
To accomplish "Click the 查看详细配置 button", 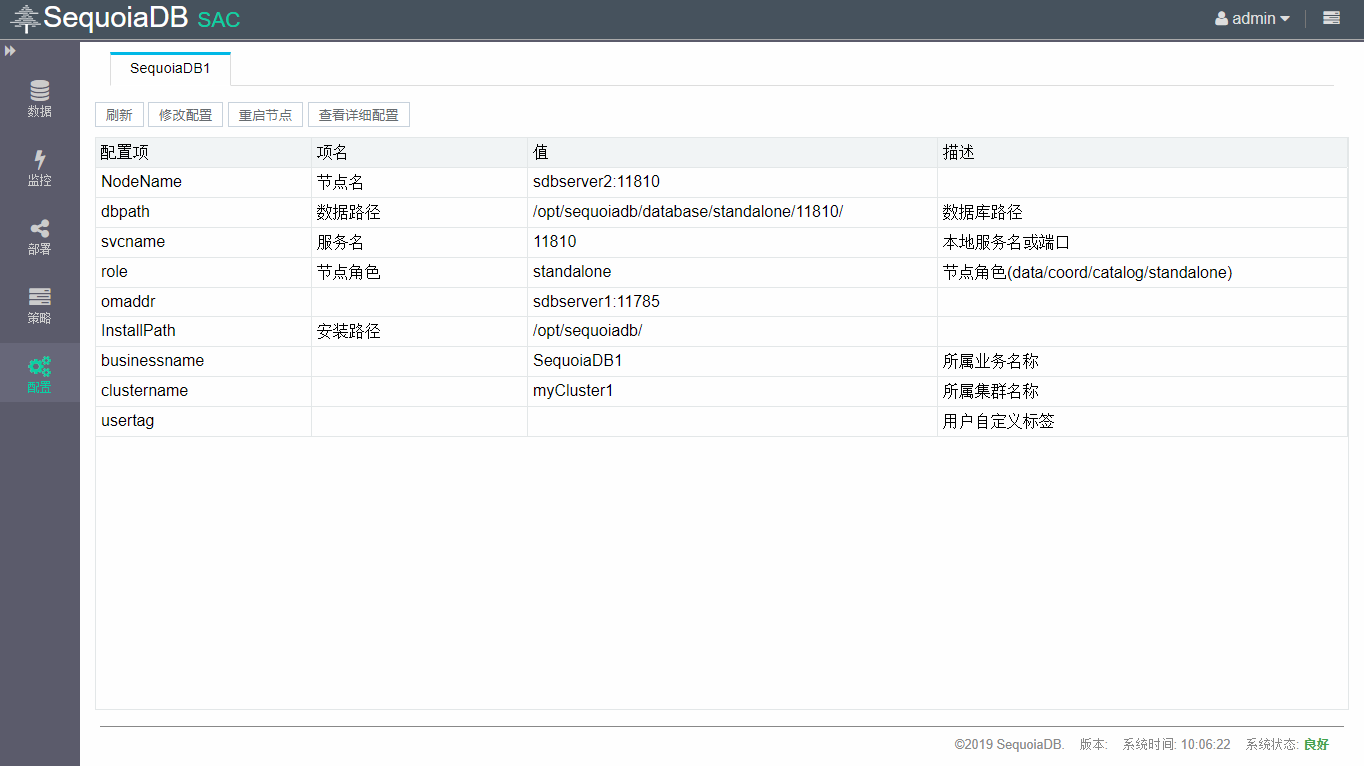I will point(359,115).
